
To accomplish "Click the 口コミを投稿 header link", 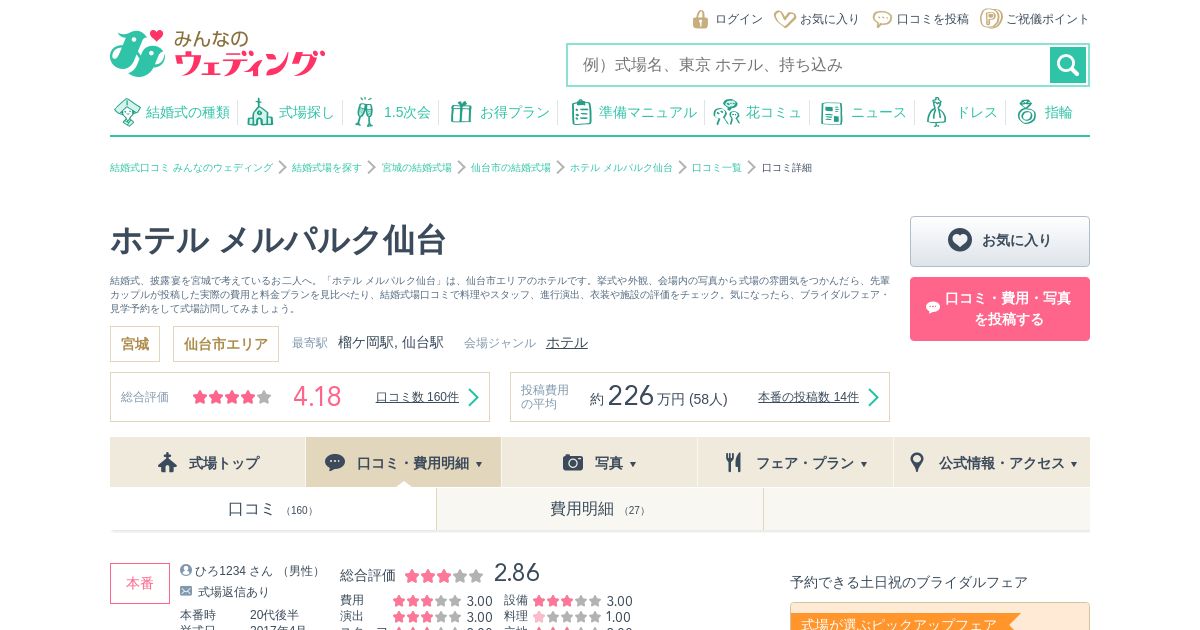I will coord(932,19).
